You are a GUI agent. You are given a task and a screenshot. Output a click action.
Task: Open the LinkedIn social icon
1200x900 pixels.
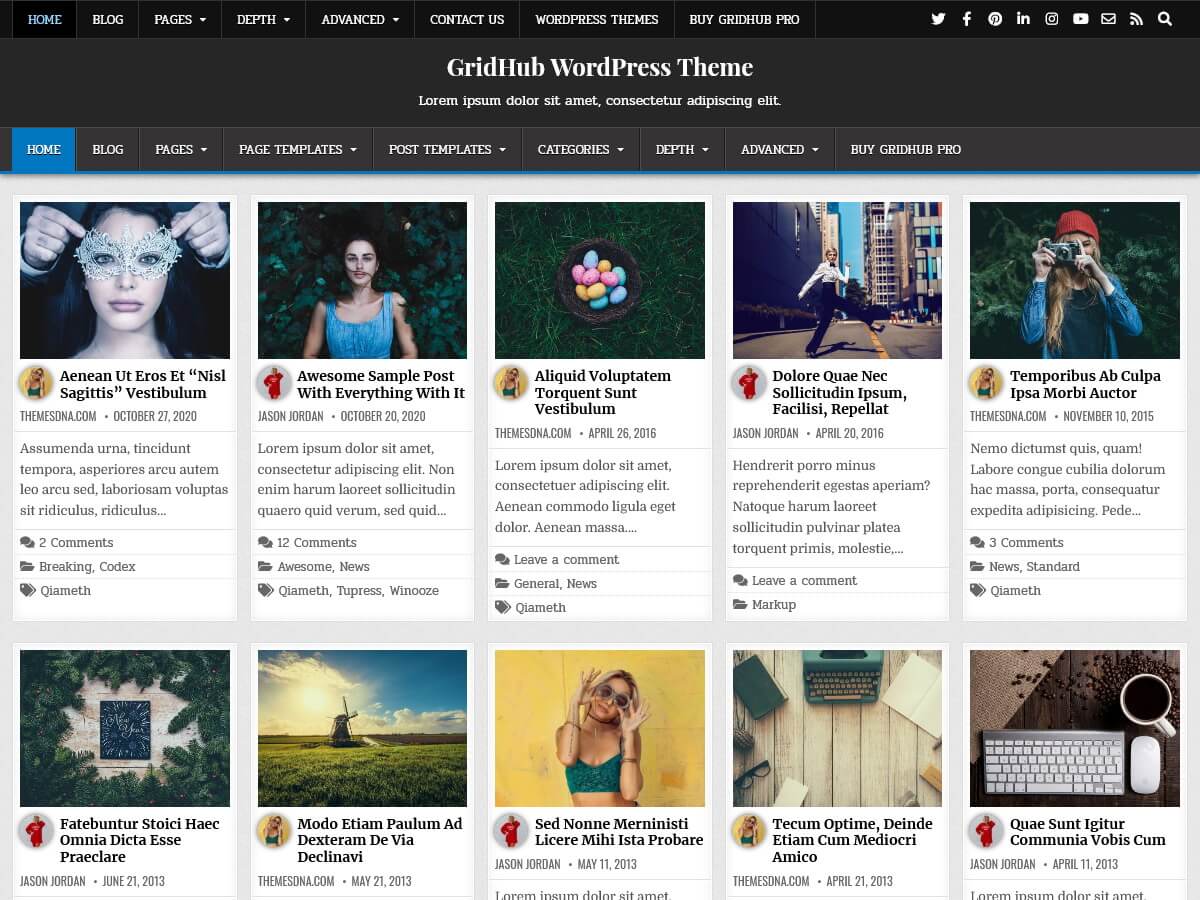pos(1023,18)
